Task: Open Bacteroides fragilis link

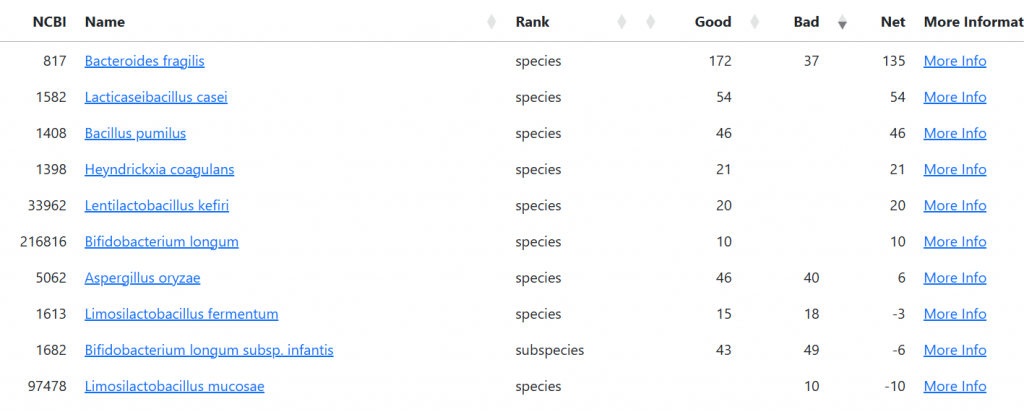Action: [144, 61]
